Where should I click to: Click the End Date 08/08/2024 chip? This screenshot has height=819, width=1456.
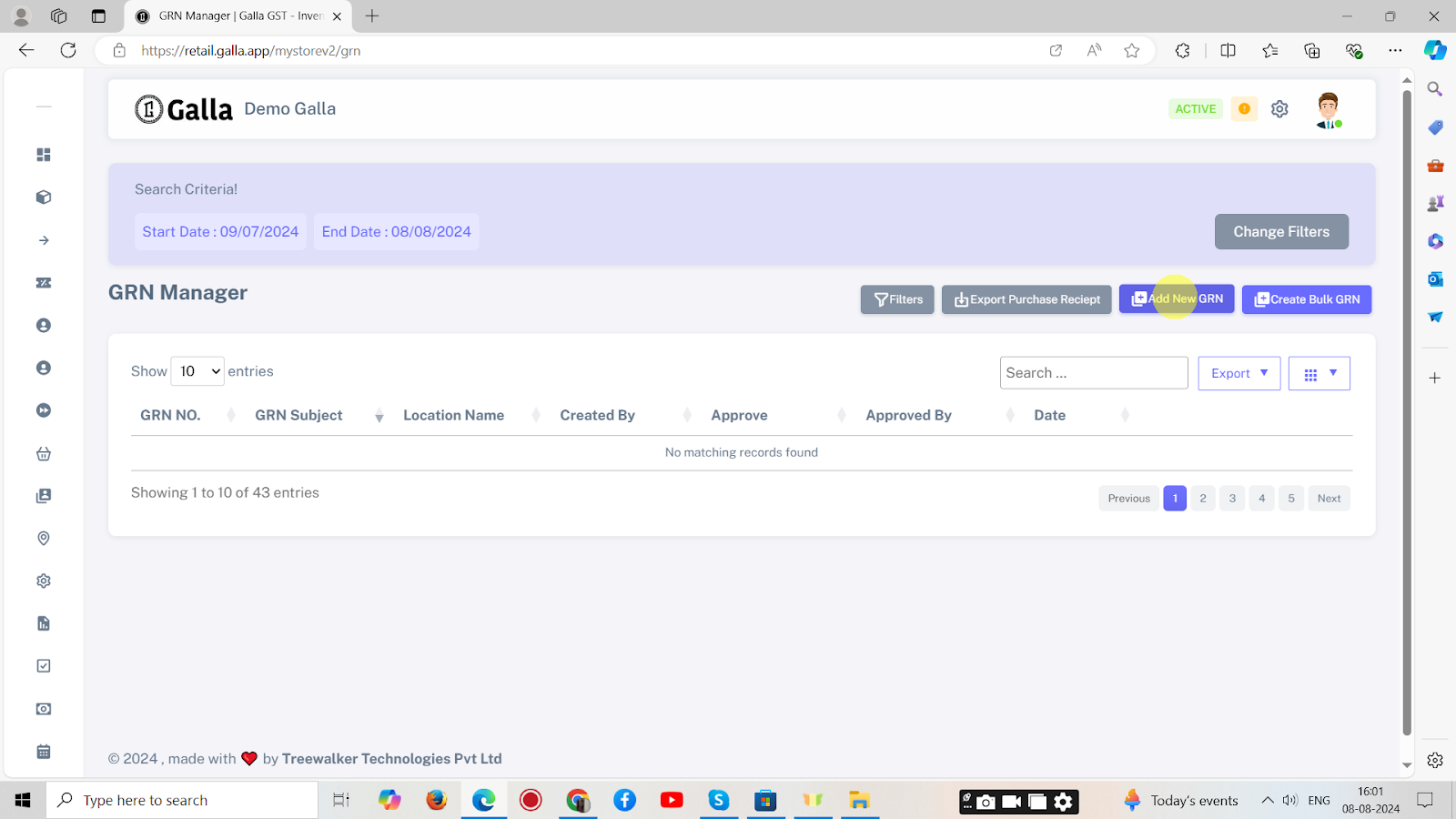pyautogui.click(x=397, y=232)
